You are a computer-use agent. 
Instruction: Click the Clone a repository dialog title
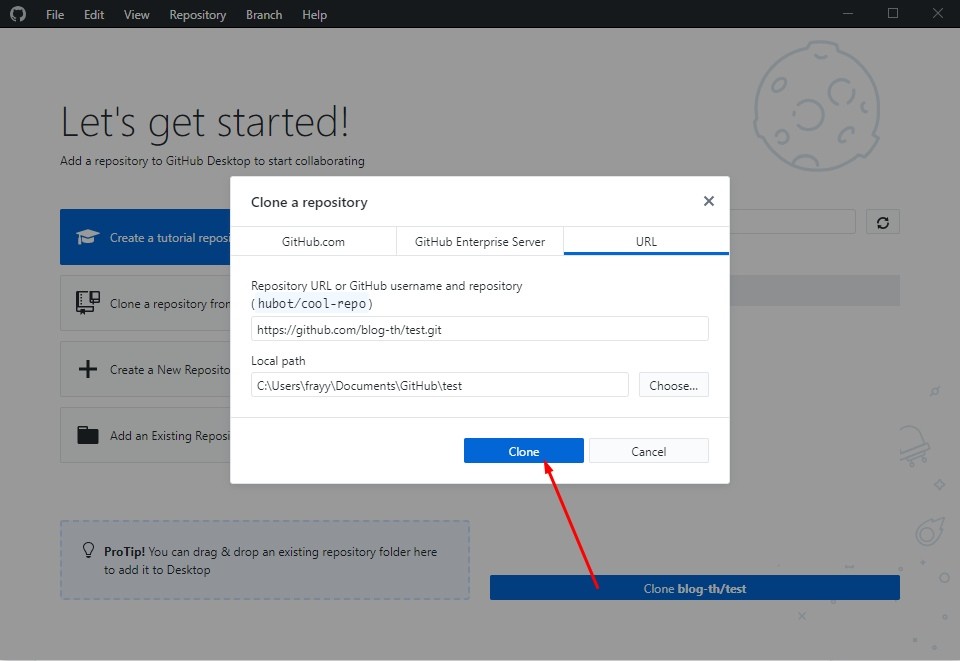(309, 202)
